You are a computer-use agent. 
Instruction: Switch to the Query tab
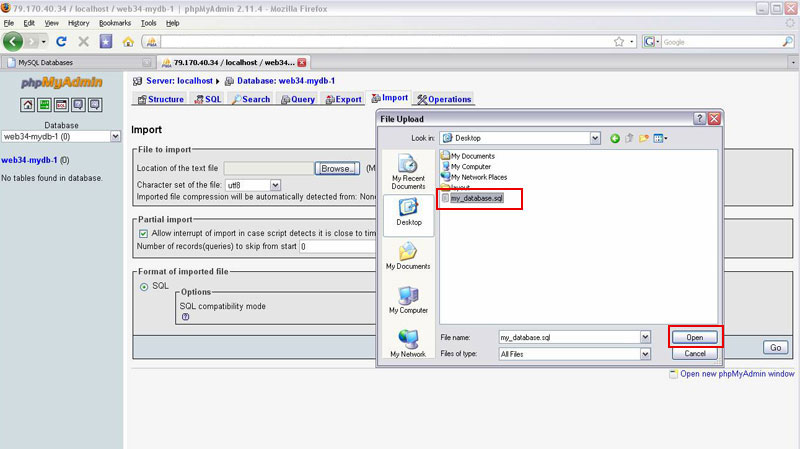point(298,99)
